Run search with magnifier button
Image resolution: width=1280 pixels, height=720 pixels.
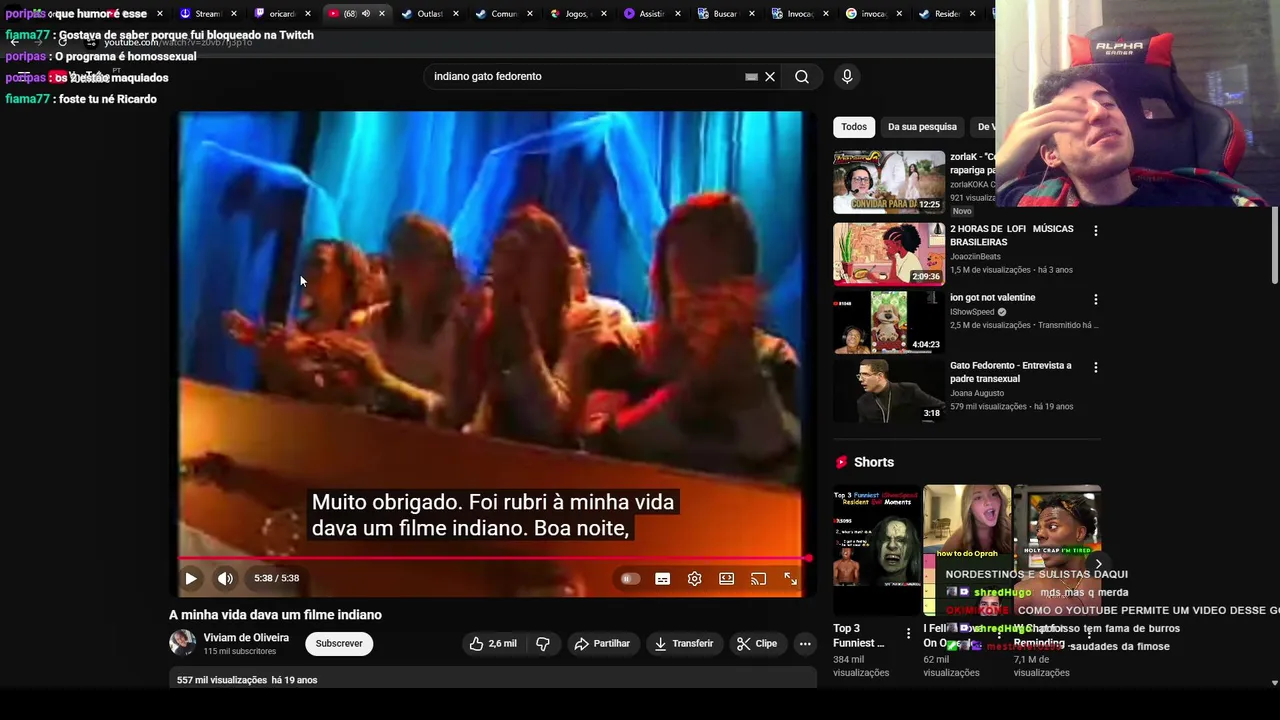[802, 76]
